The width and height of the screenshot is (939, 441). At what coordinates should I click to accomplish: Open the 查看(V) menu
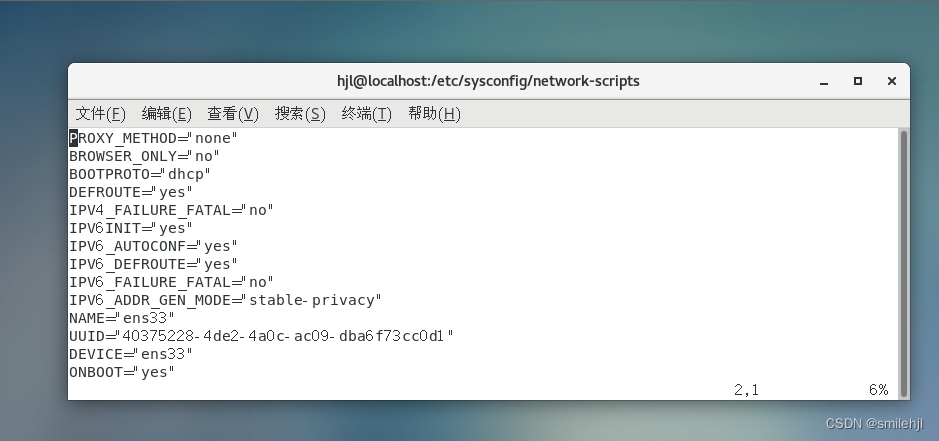(x=233, y=114)
